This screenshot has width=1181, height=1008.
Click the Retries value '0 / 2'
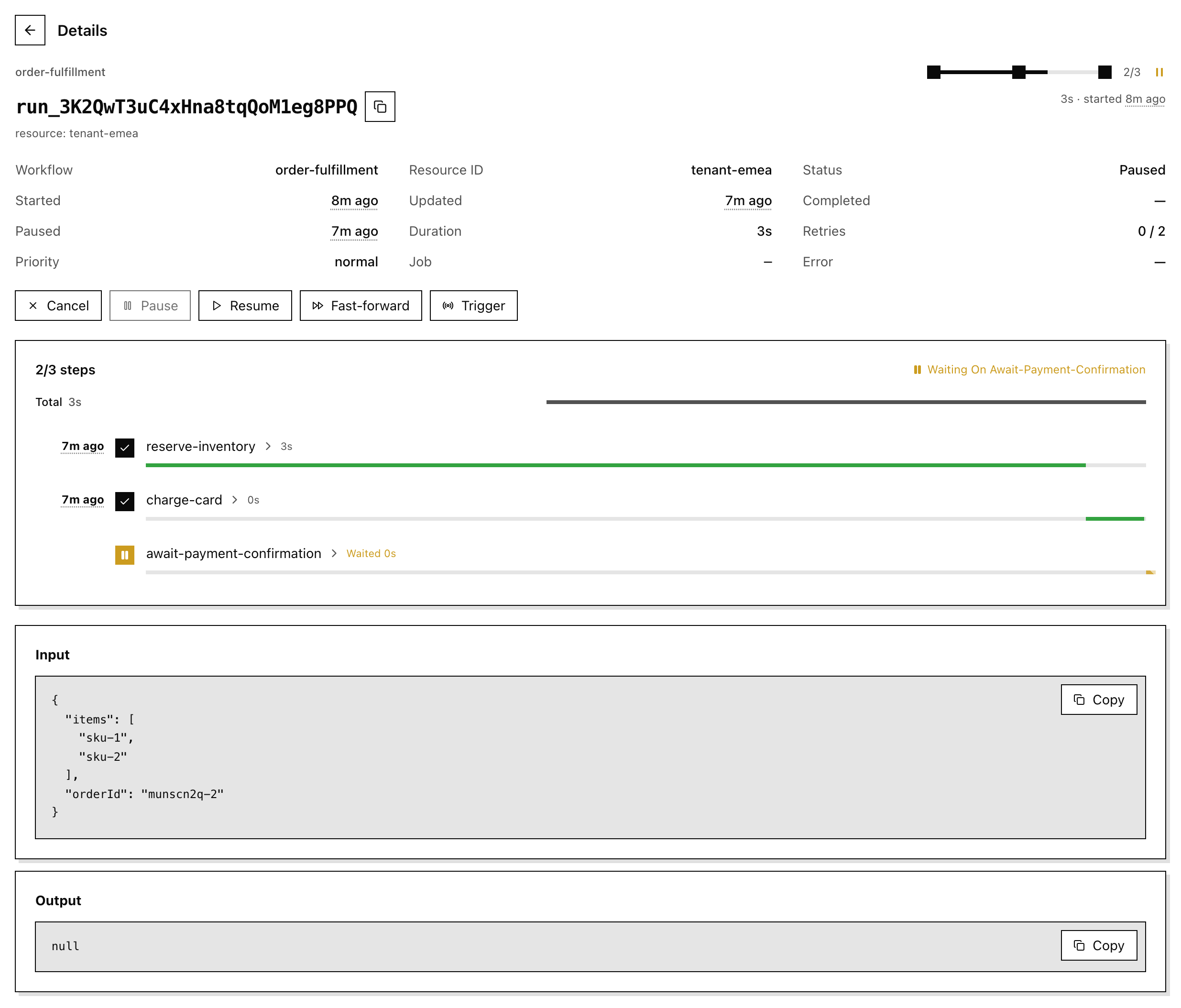click(x=1151, y=231)
